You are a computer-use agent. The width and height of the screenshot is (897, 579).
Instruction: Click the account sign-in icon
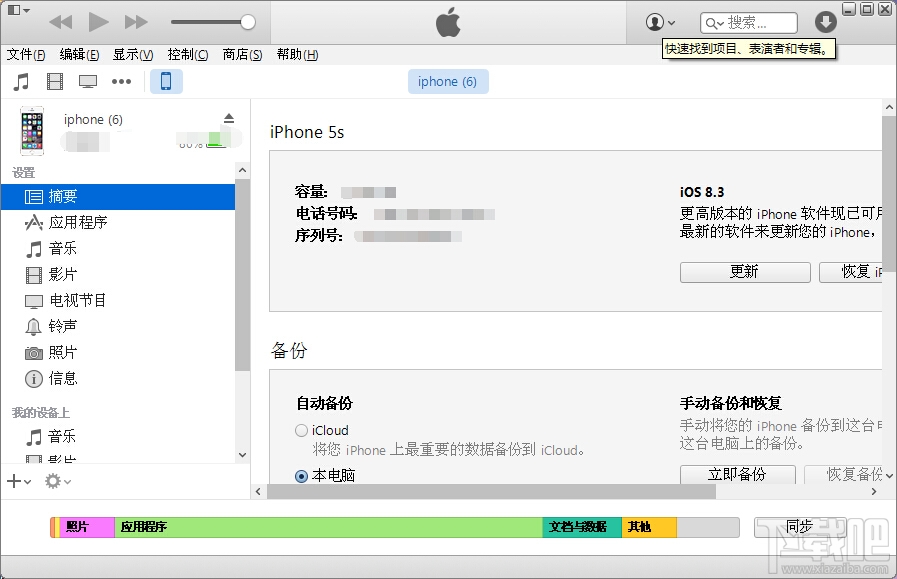(657, 22)
